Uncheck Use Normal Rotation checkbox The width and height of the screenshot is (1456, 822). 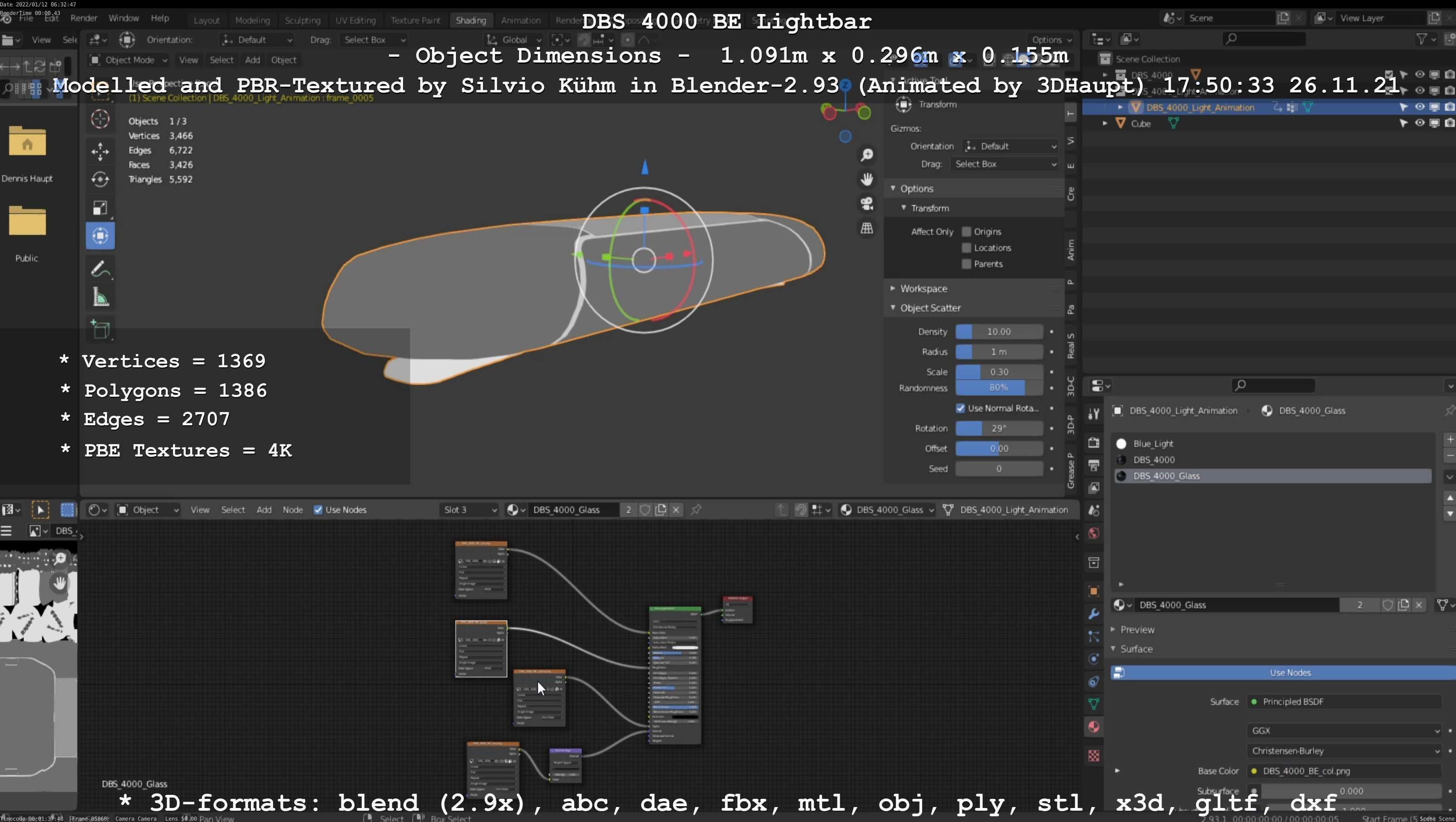coord(960,408)
